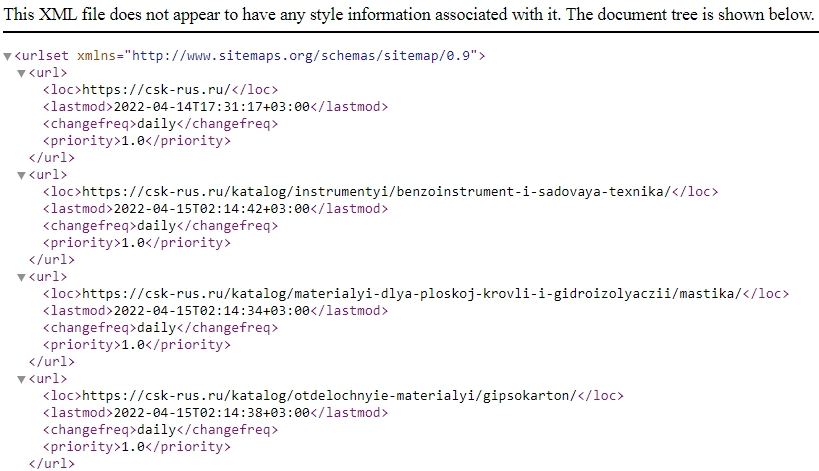Click the changefreq daily line under csk-rus.ru homepage
Viewport: 819px width, 471px height.
click(160, 124)
